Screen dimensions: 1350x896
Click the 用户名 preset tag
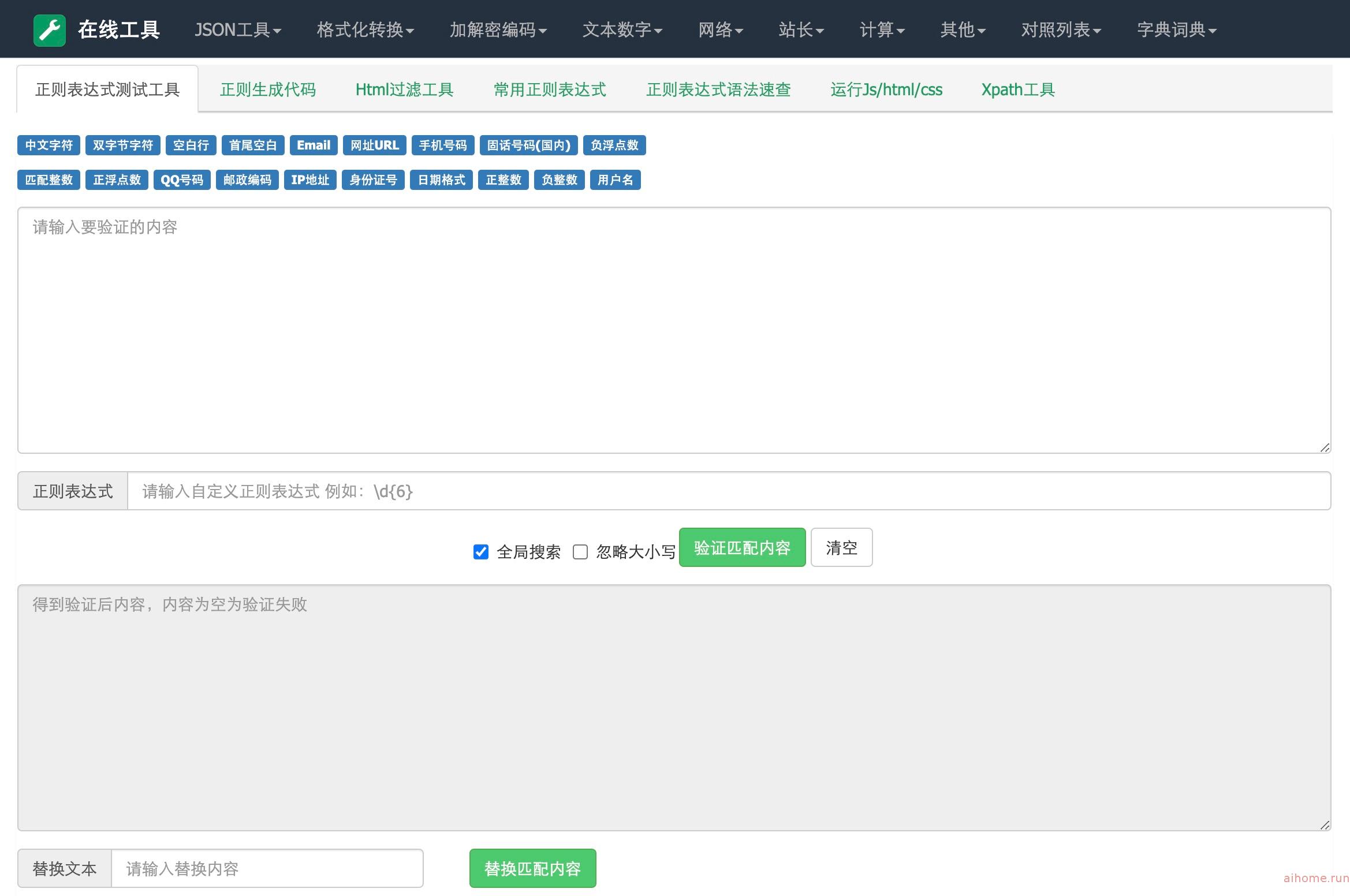(x=616, y=180)
